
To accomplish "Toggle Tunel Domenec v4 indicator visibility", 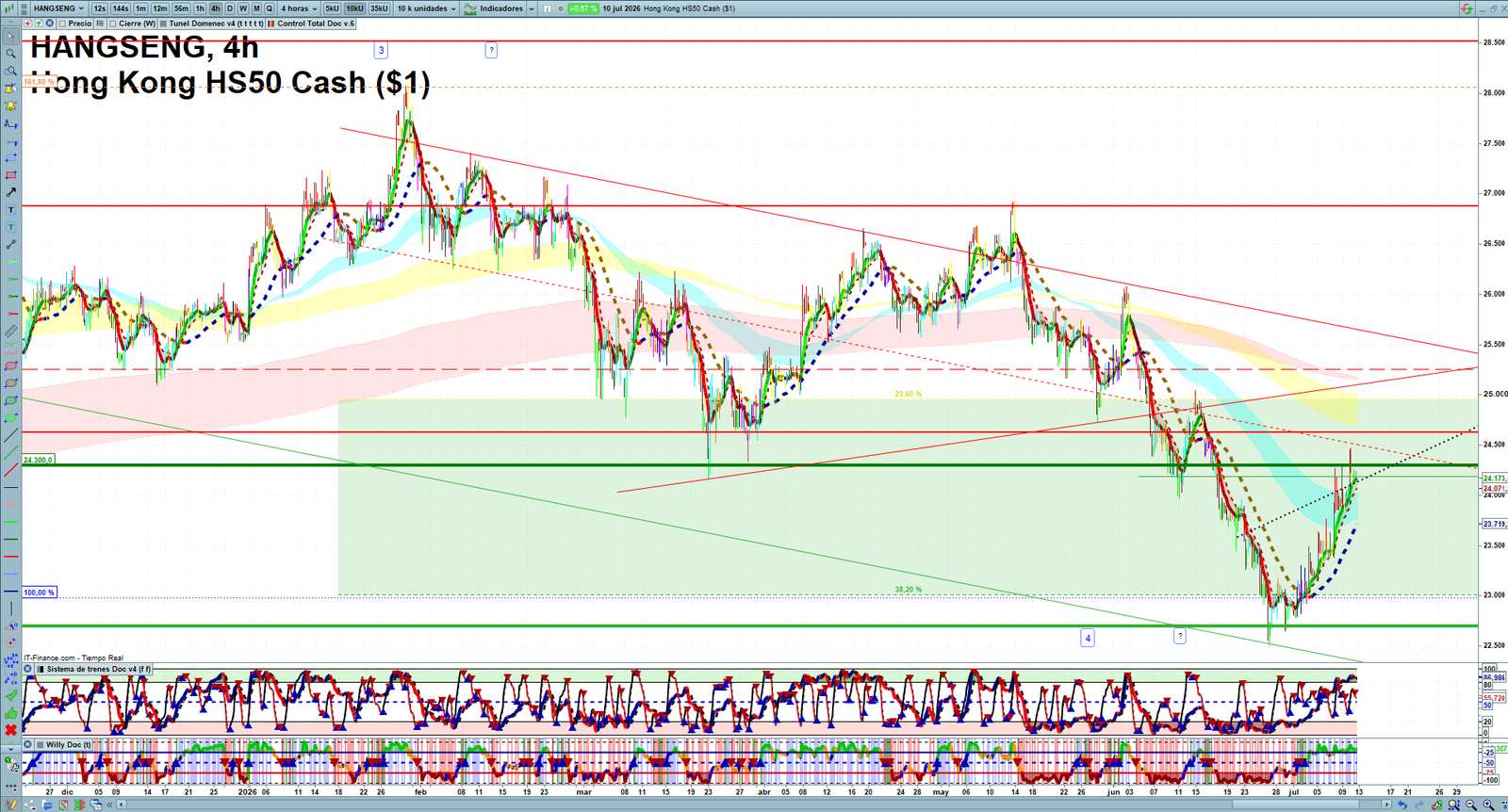I will 163,24.
